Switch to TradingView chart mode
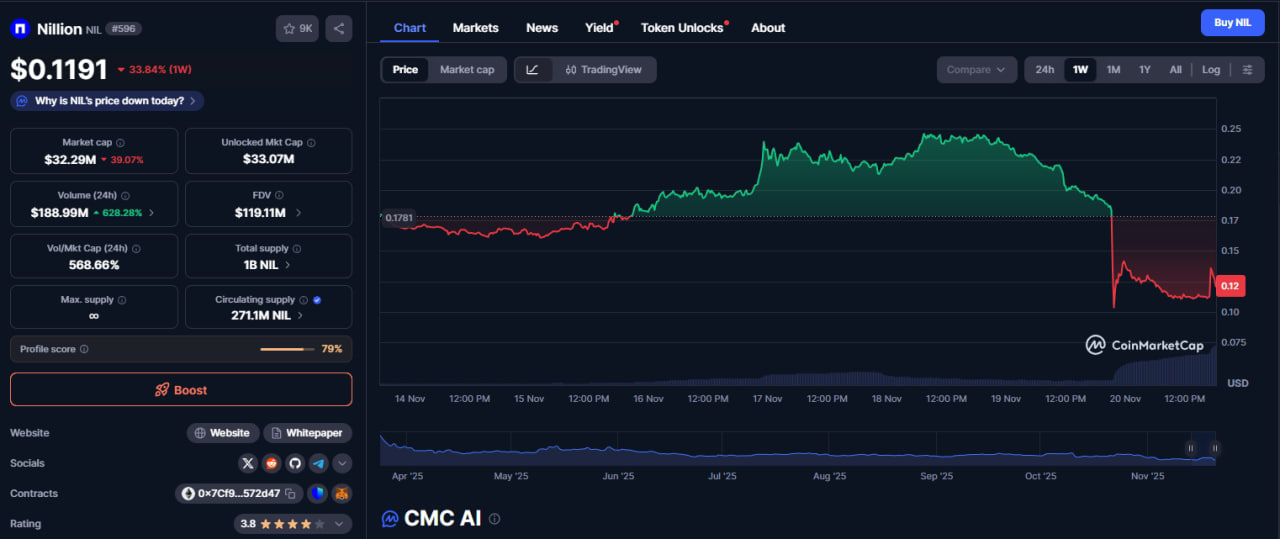The height and width of the screenshot is (539, 1280). click(x=603, y=70)
